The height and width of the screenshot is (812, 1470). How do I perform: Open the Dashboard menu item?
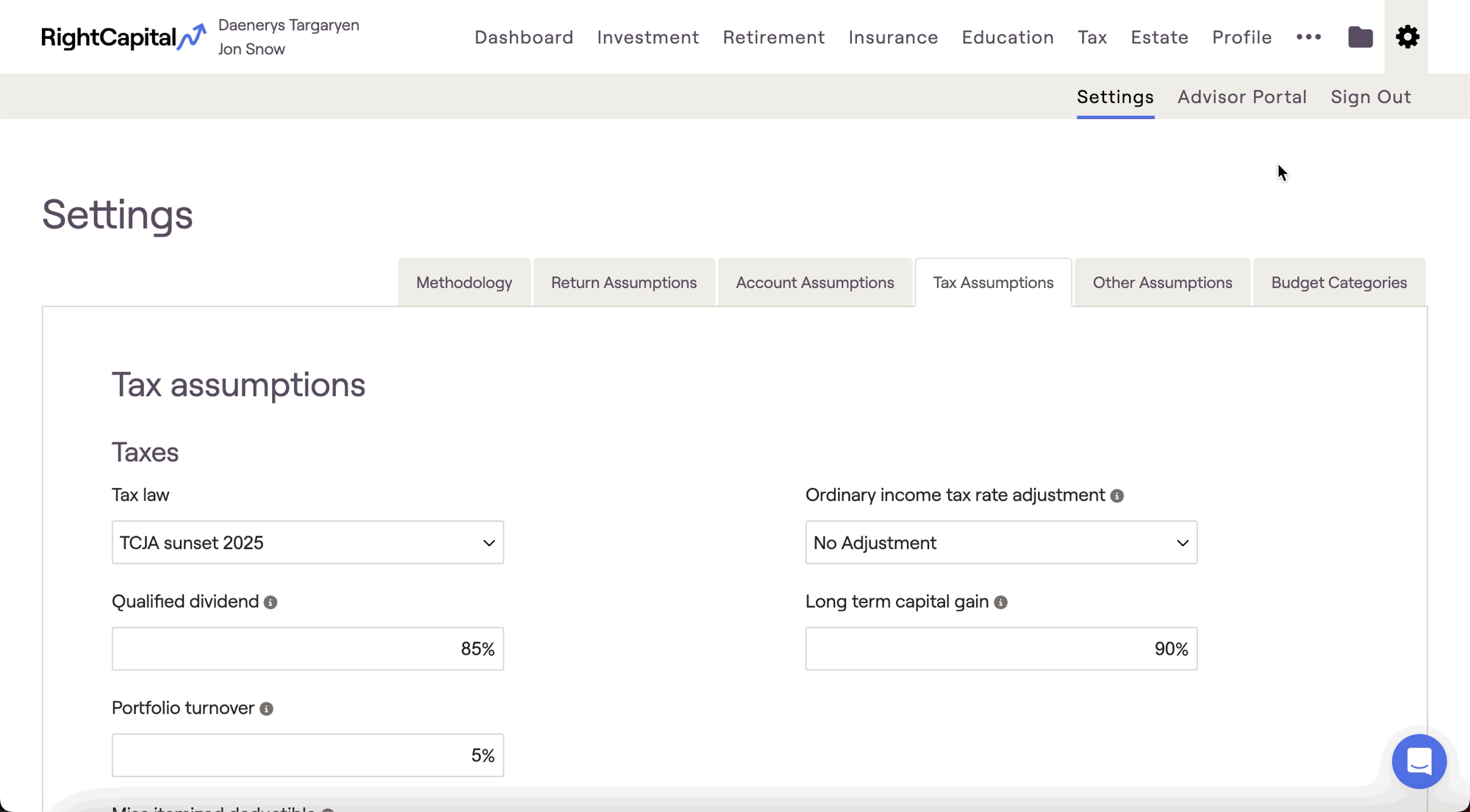click(523, 37)
